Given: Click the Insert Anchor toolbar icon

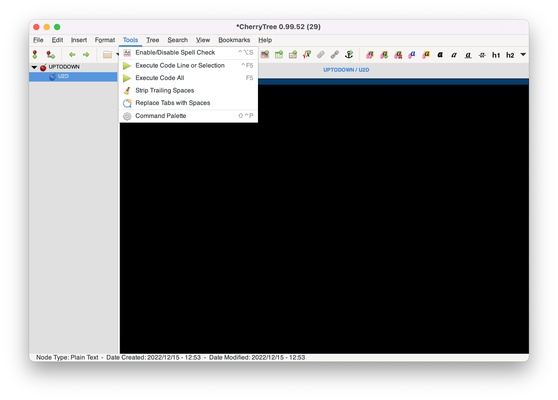Looking at the screenshot, I should click(x=349, y=54).
